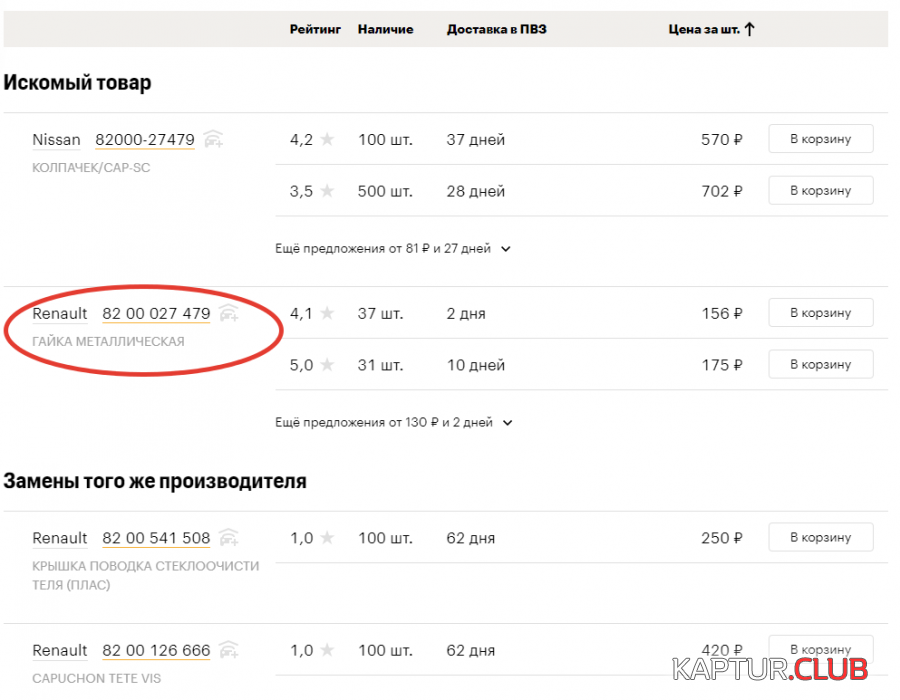This screenshot has height=700, width=900.
Task: Sort by Рейтинг column header
Action: tap(315, 29)
